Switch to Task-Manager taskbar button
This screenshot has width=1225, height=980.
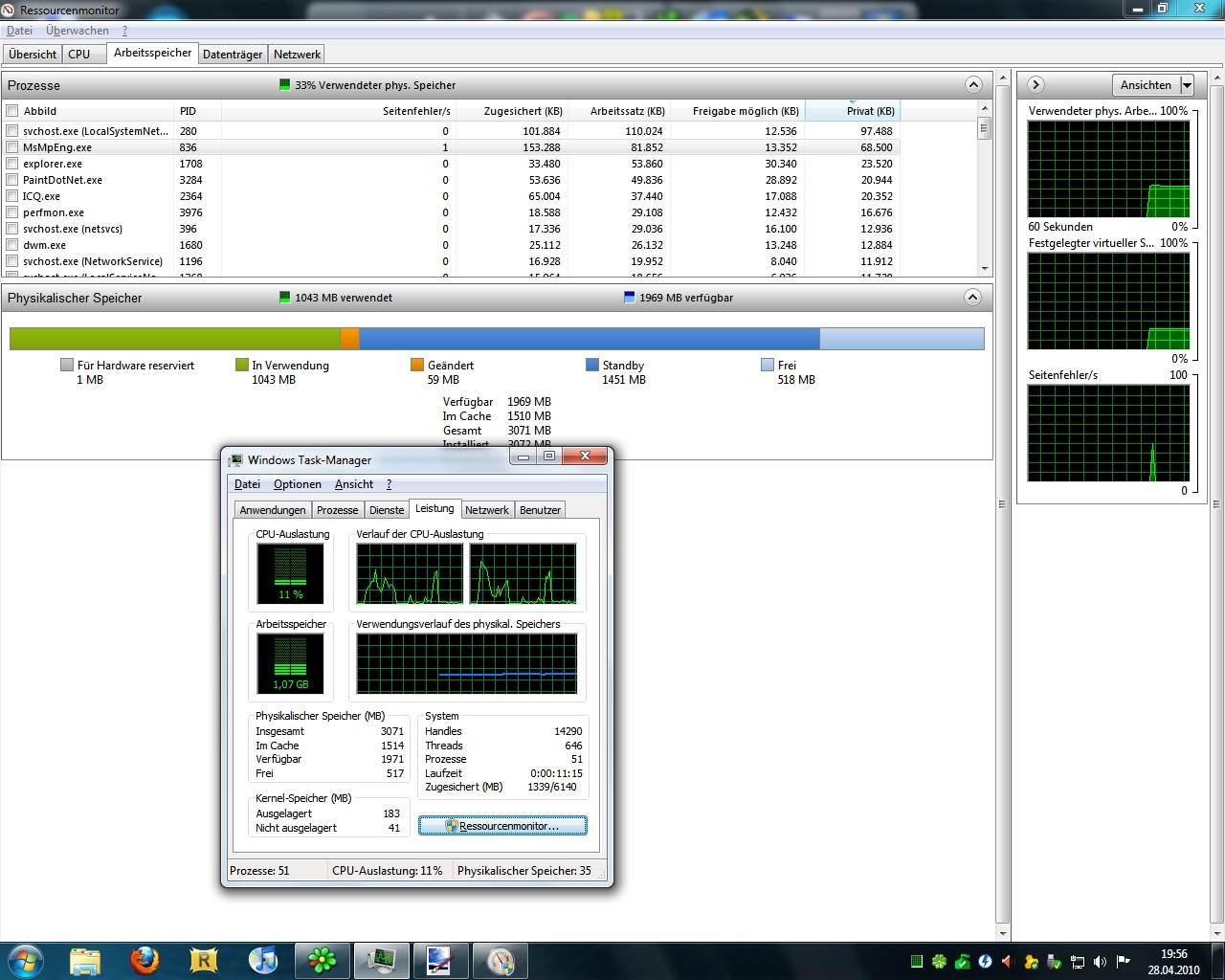click(x=382, y=960)
